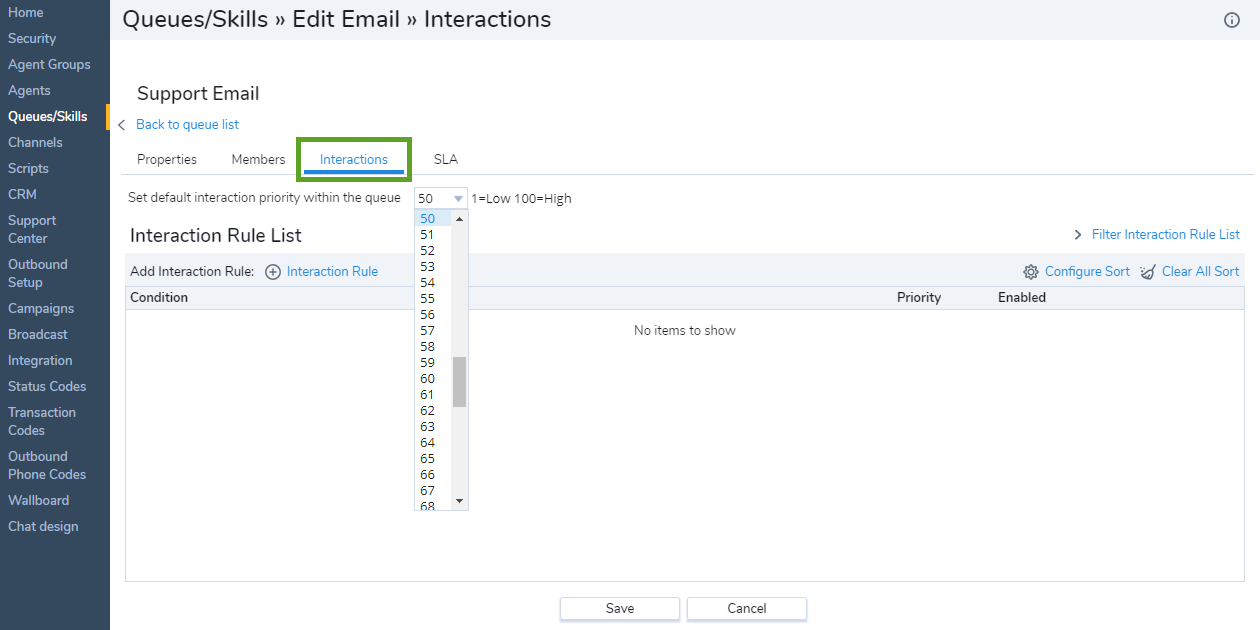Click the Configure Sort link

point(1087,272)
